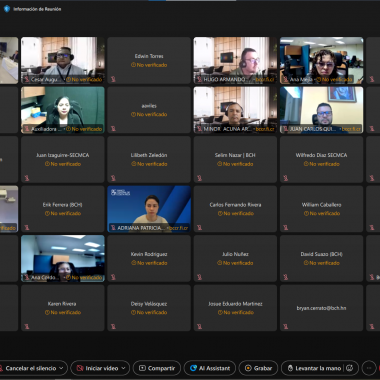The image size is (380, 380).
Task: Click muted mic icon on ADRIANA PATRICIA video
Action: coord(113,228)
